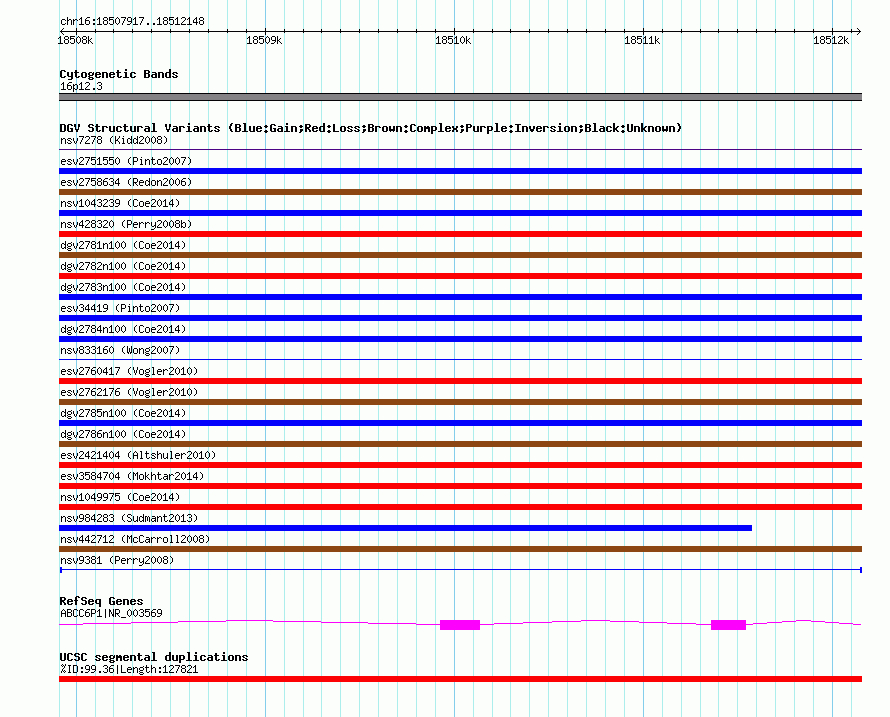The height and width of the screenshot is (717, 890).
Task: Click the RefSeq Genes track title
Action: click(x=101, y=601)
